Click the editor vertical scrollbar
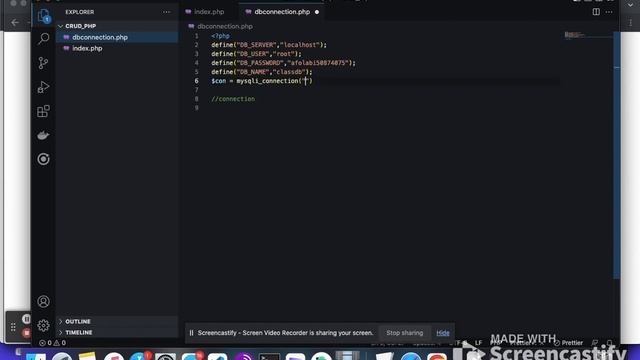 point(617,155)
